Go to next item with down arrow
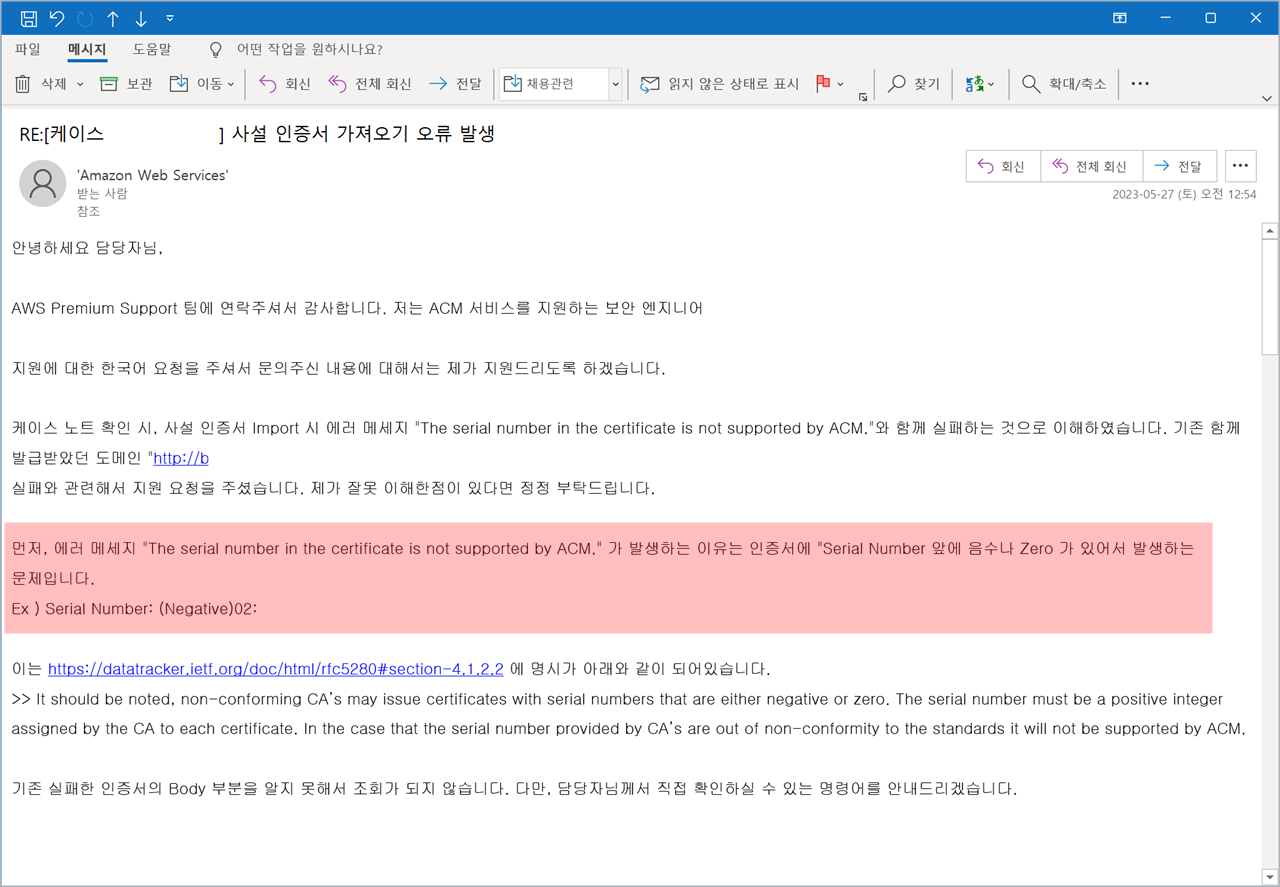This screenshot has height=887, width=1280. 141,18
